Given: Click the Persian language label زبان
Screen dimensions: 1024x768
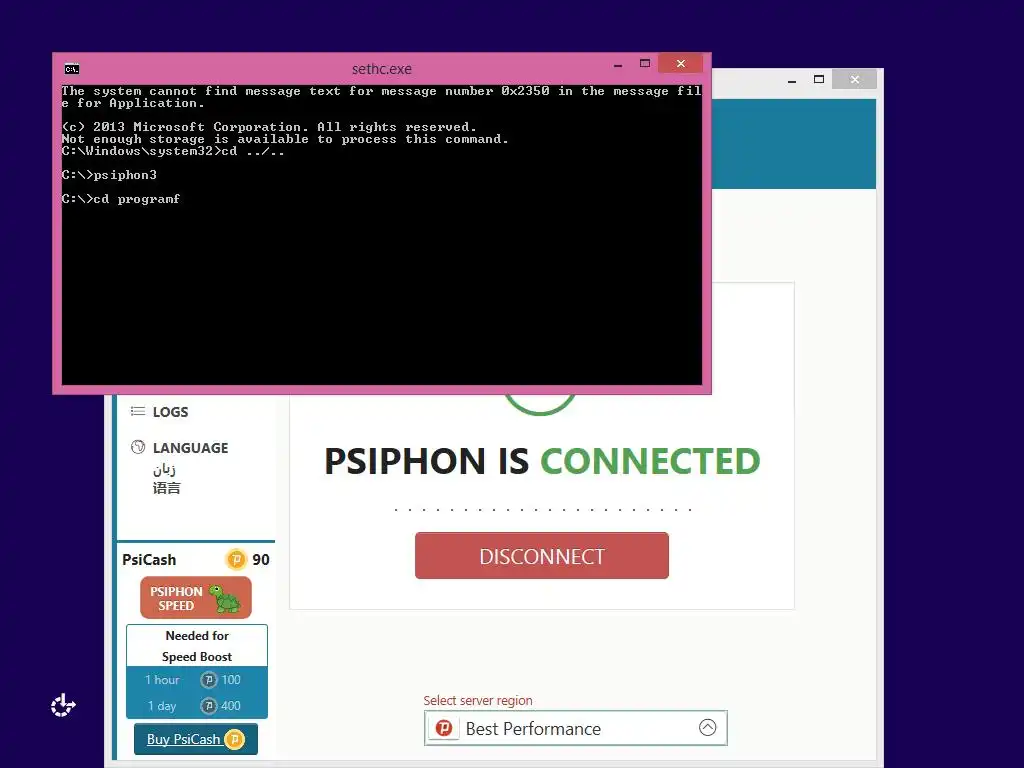Looking at the screenshot, I should 164,470.
